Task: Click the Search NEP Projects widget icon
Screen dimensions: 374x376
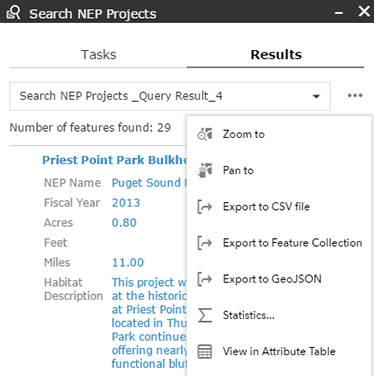Action: [x=14, y=13]
